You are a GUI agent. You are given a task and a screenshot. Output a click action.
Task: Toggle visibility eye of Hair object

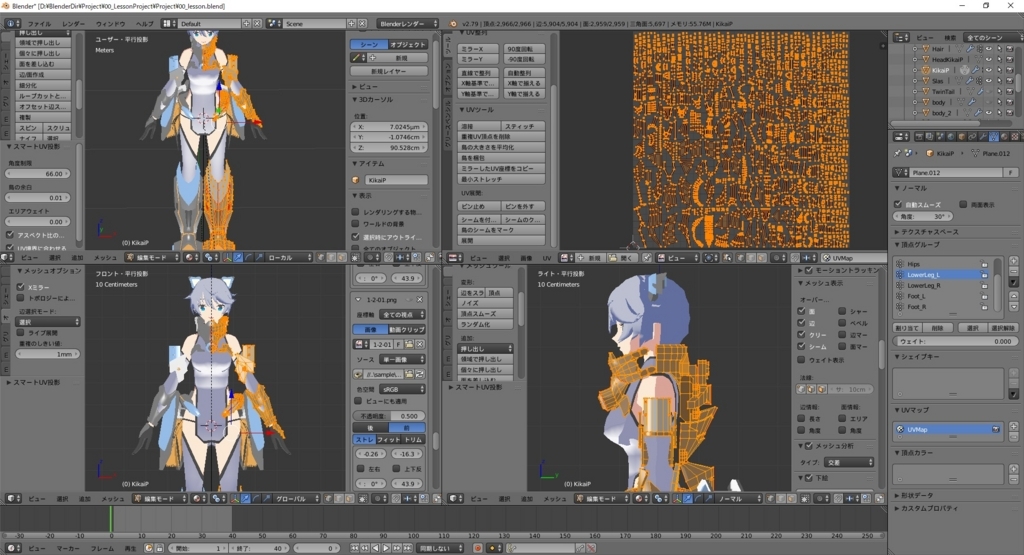(988, 49)
